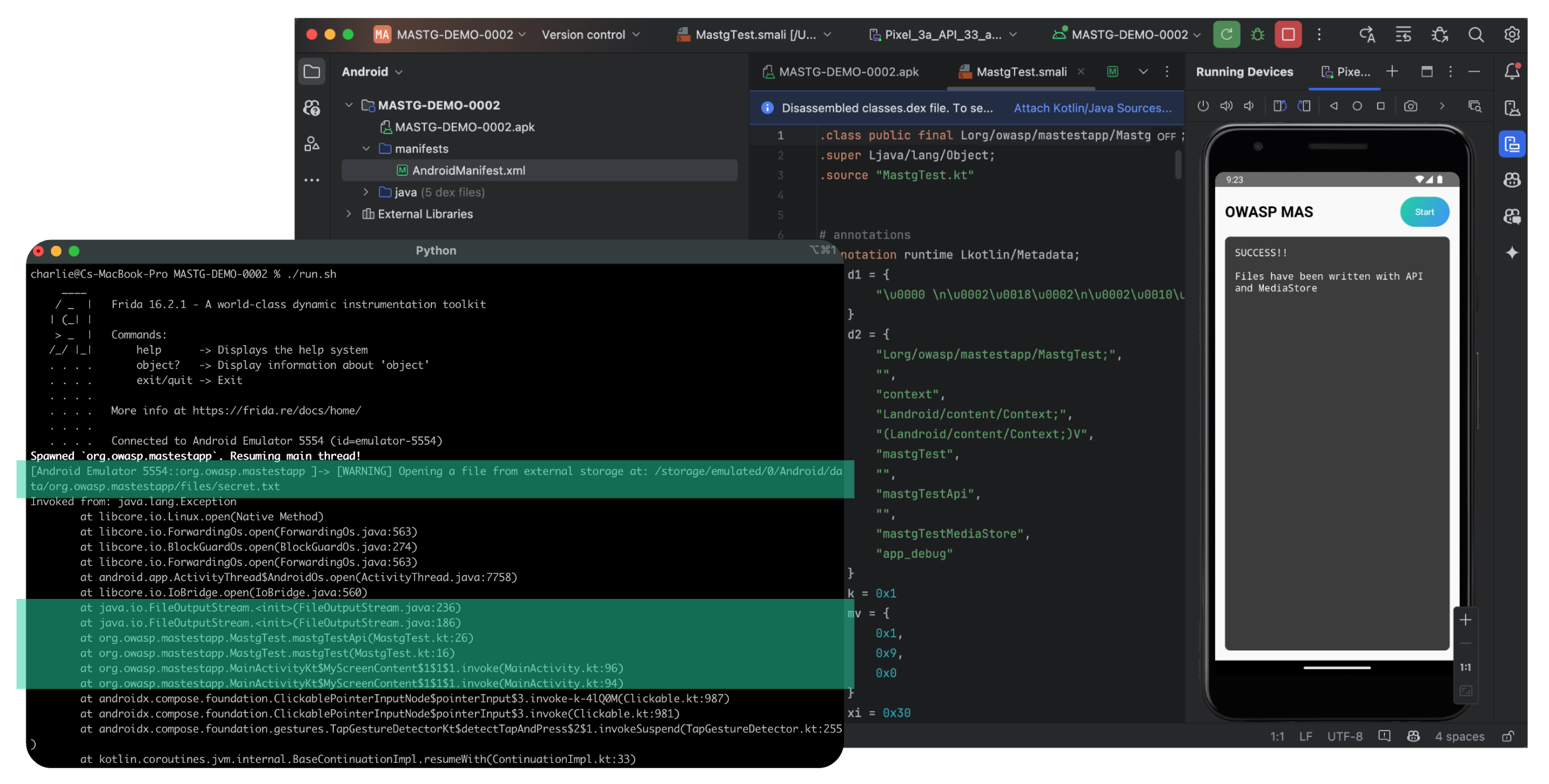Screen dimensions: 1549x784
Task: Toggle the inspections OFF widget in editor
Action: coord(1166,136)
